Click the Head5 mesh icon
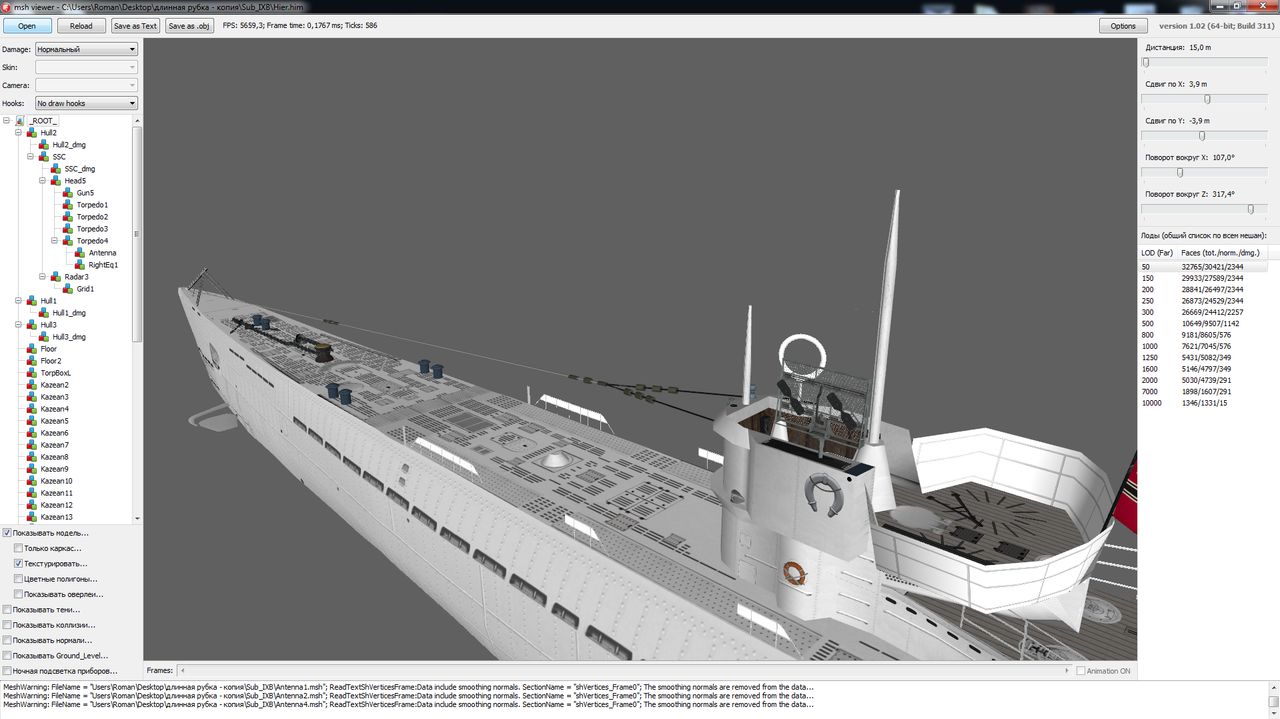Viewport: 1280px width, 719px height. (56, 181)
